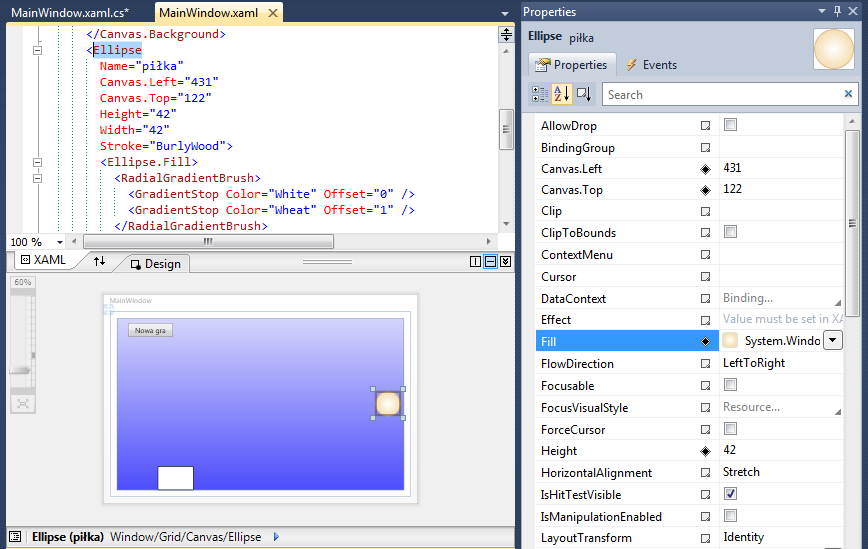Click the Nowa gra button in designer
This screenshot has width=868, height=549.
tap(151, 330)
